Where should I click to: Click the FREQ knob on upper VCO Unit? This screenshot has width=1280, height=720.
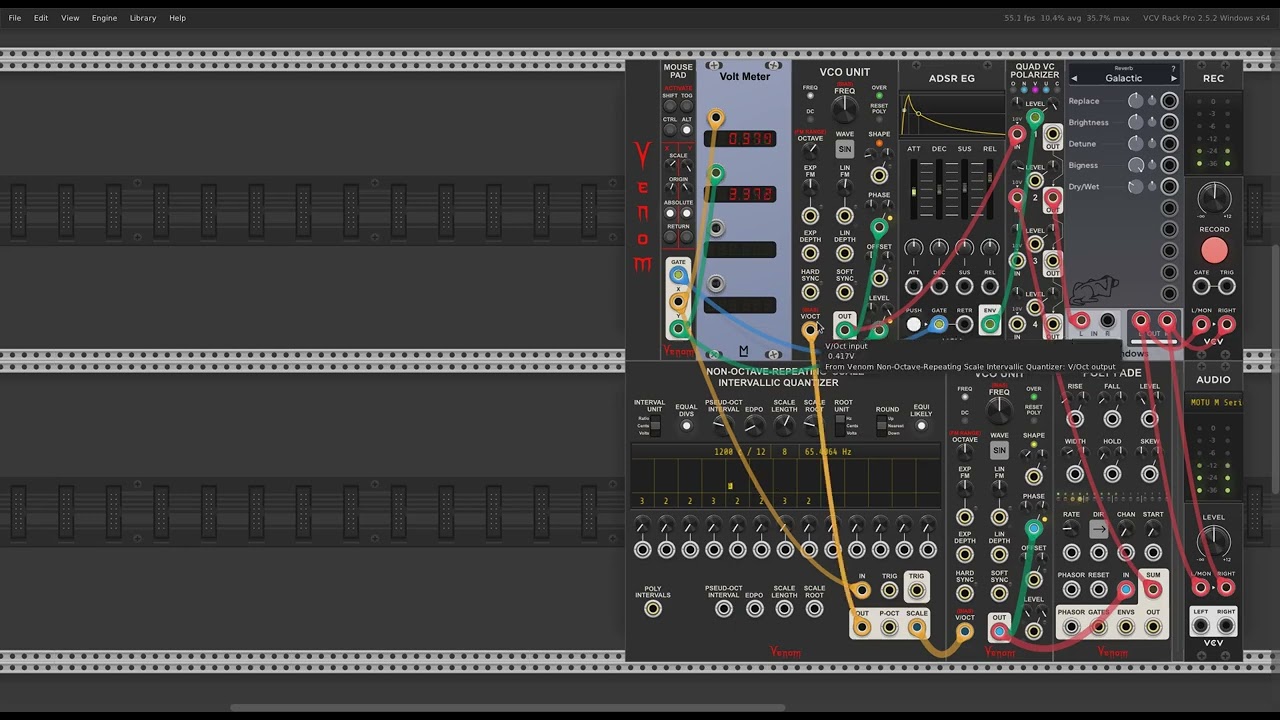click(845, 110)
